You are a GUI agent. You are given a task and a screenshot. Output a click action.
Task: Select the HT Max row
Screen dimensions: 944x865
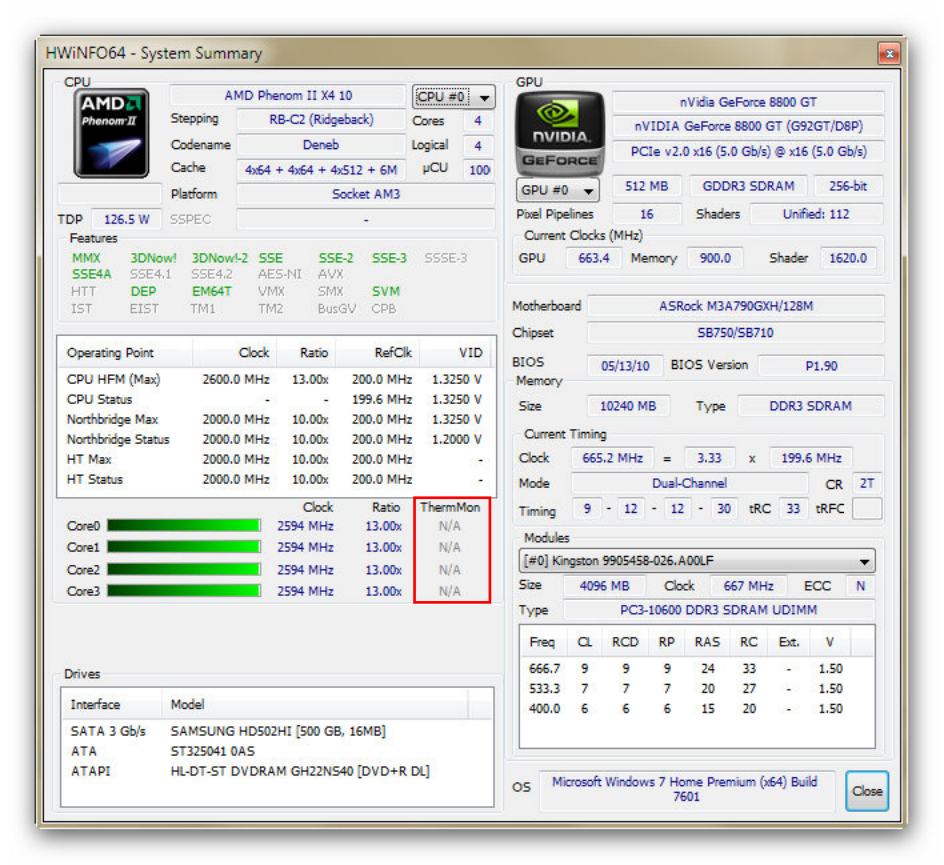click(x=275, y=459)
